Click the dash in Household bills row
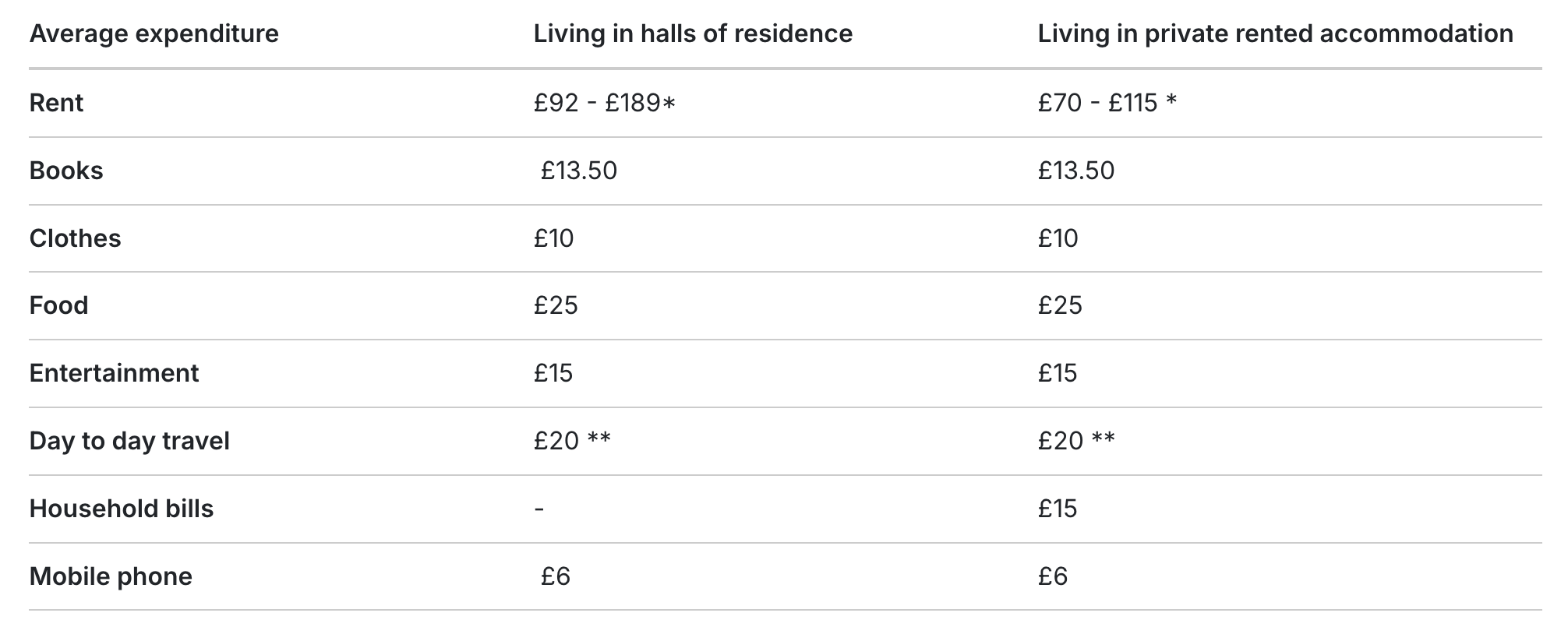The image size is (1568, 634). tap(539, 509)
